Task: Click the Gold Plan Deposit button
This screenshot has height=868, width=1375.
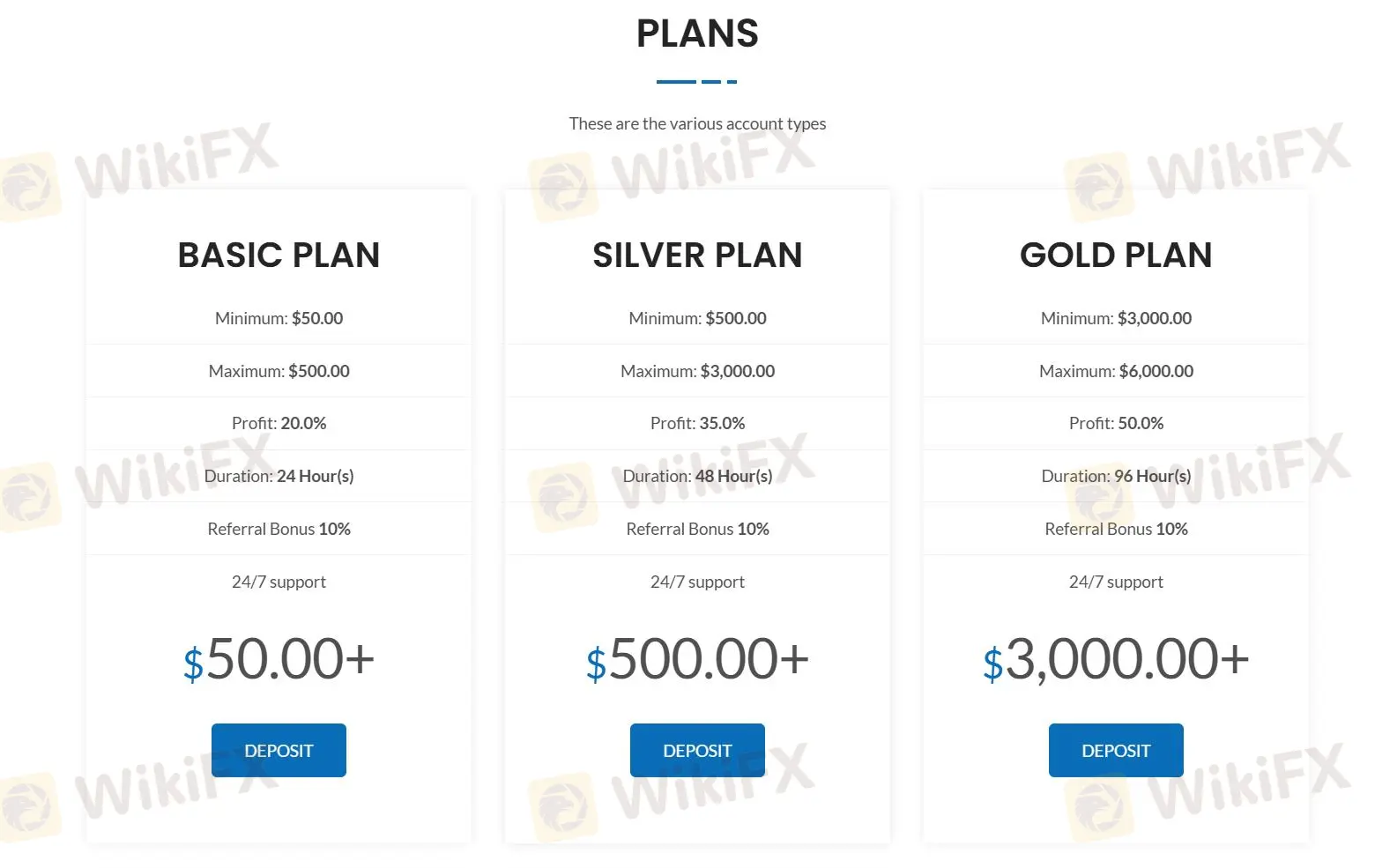Action: [x=1115, y=750]
